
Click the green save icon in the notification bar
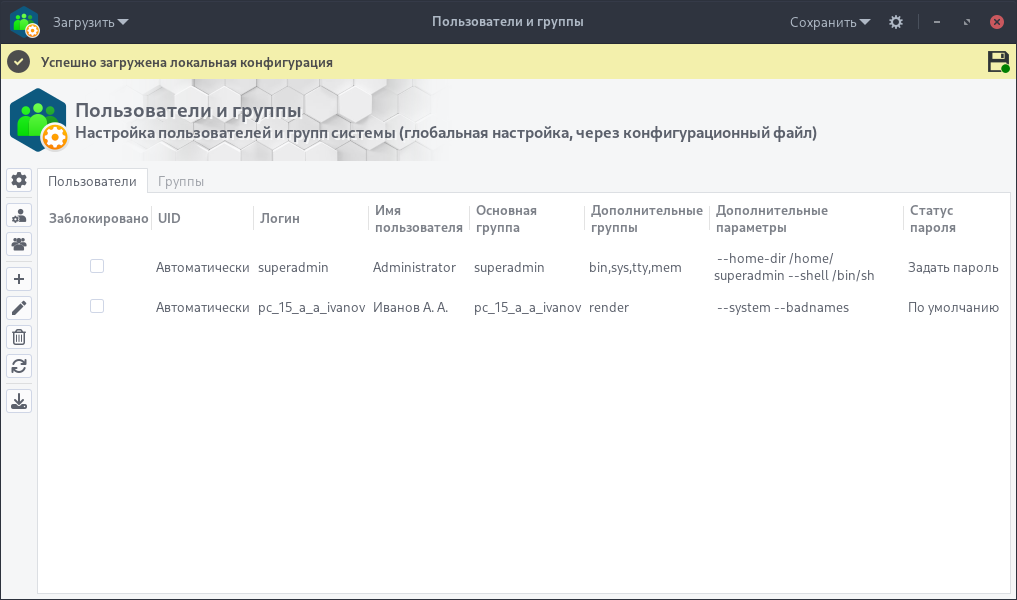point(997,61)
